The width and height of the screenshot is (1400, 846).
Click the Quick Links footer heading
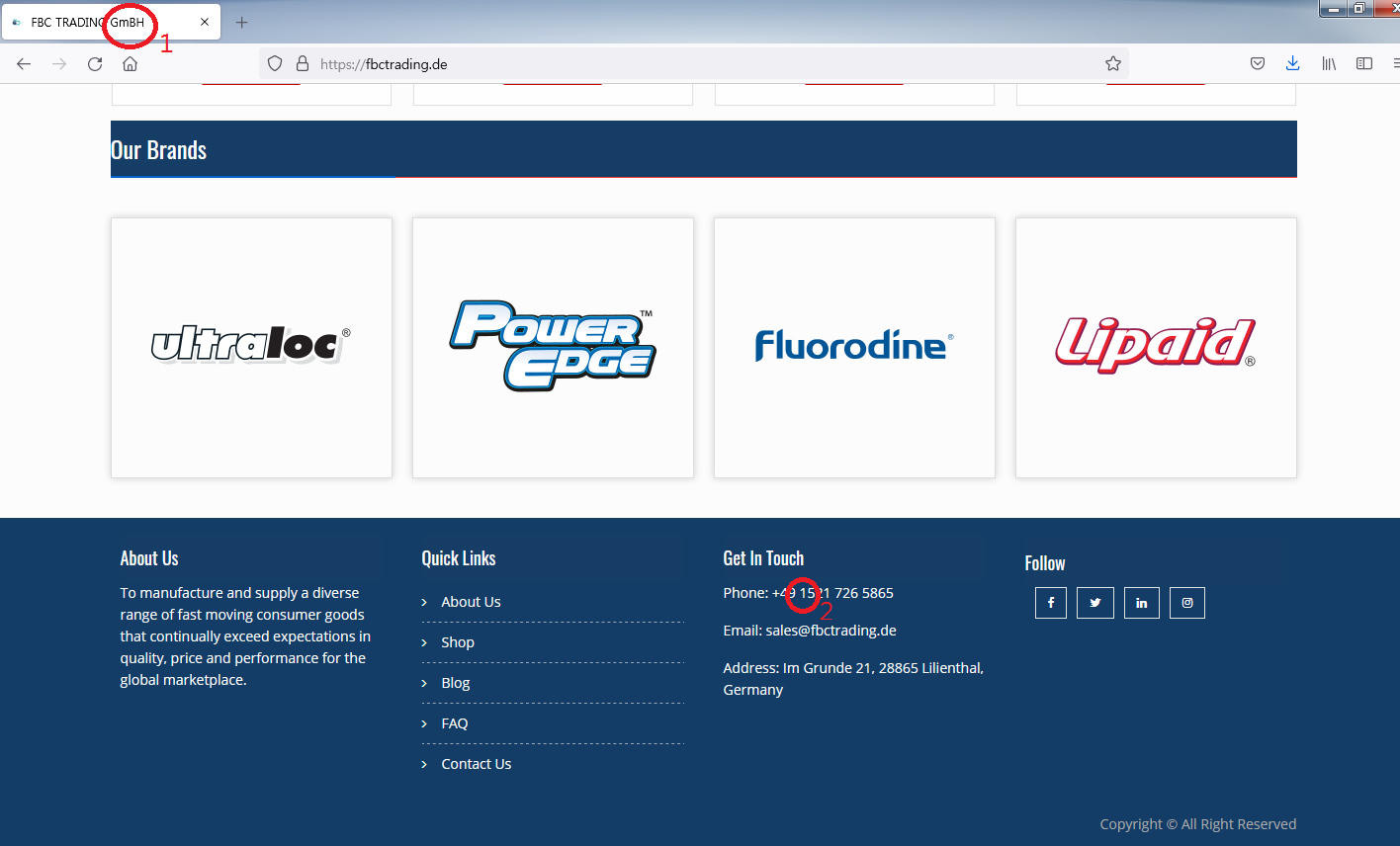coord(459,558)
